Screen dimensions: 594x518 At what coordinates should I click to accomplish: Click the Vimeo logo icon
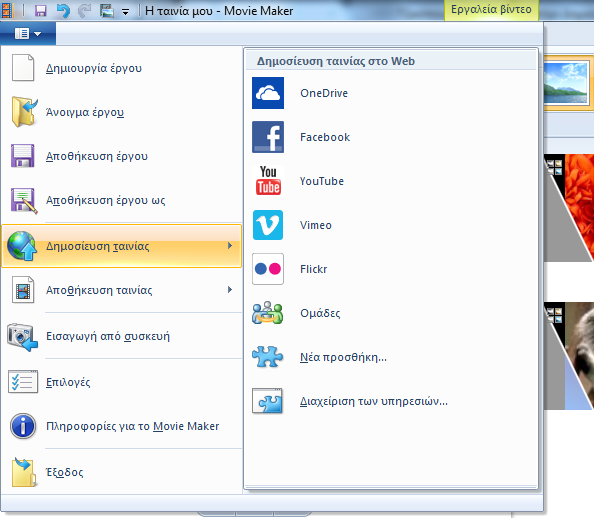pos(268,225)
